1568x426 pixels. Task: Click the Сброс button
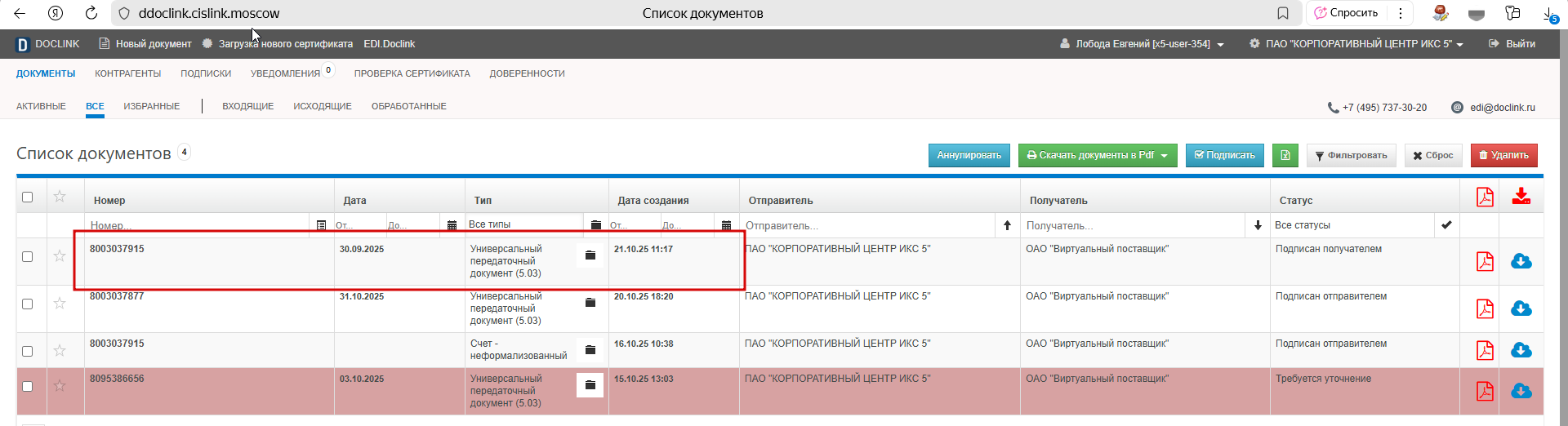point(1433,155)
